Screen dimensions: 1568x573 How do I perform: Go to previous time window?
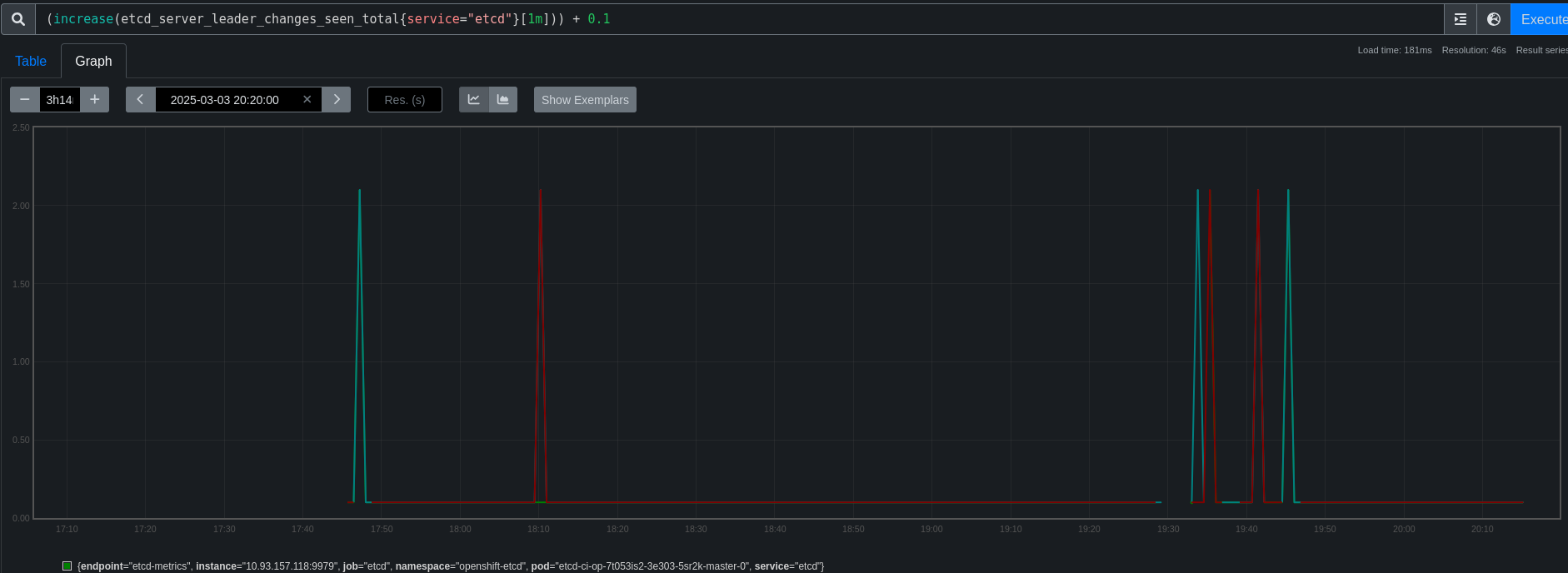click(140, 99)
